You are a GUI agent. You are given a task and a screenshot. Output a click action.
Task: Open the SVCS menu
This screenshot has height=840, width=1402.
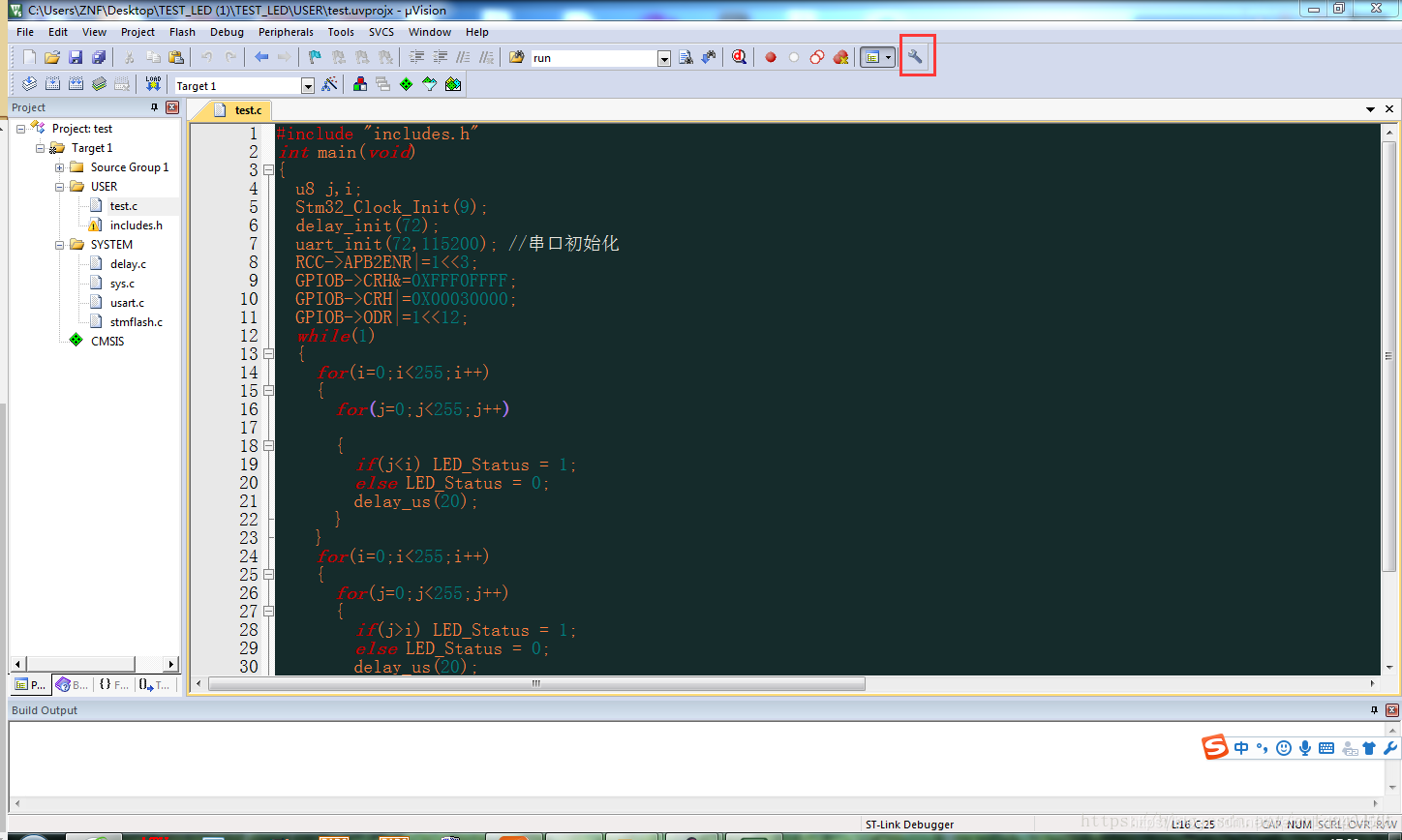pyautogui.click(x=381, y=32)
